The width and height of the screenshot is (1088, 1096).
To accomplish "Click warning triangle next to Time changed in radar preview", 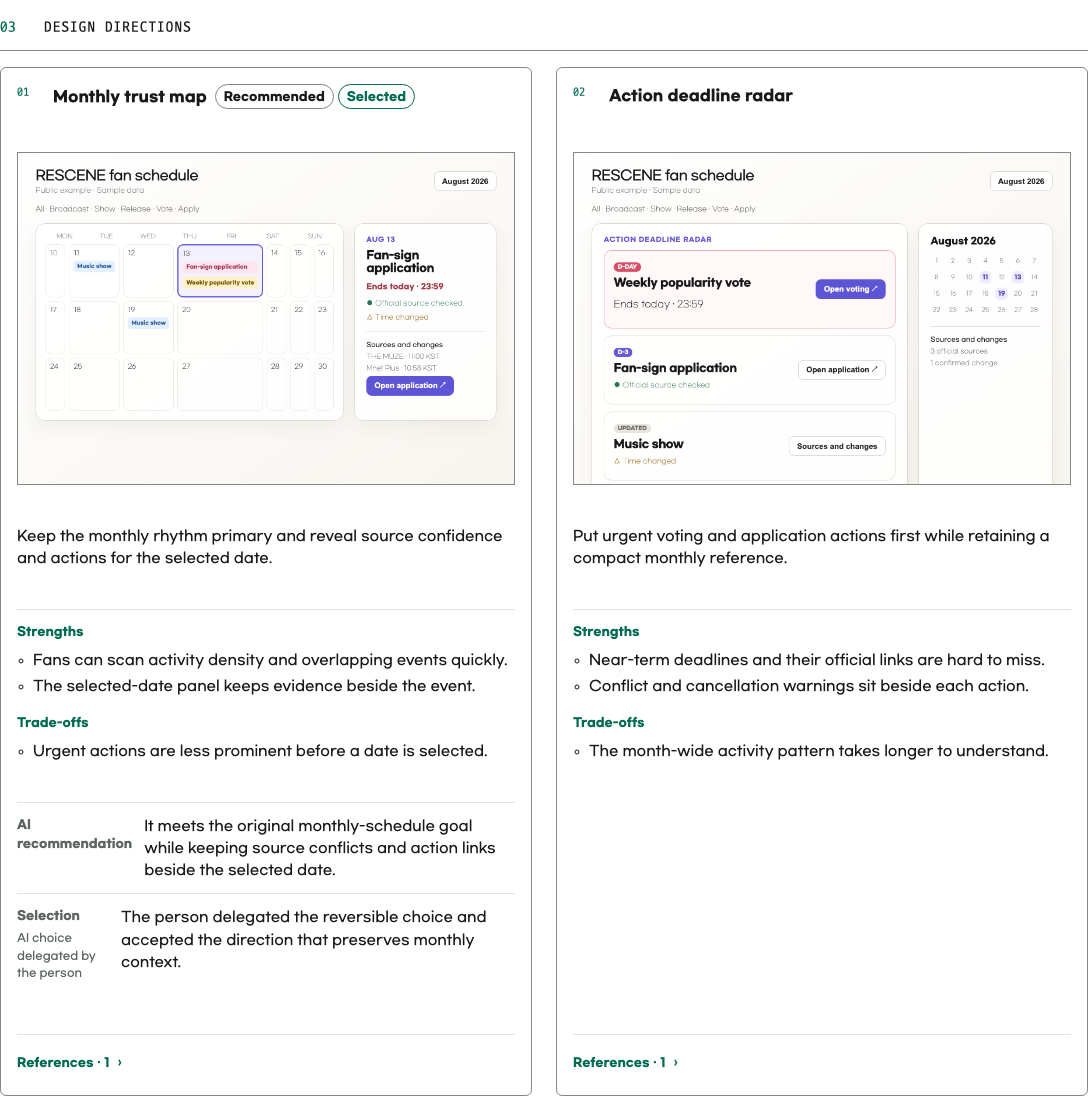I will tap(617, 461).
